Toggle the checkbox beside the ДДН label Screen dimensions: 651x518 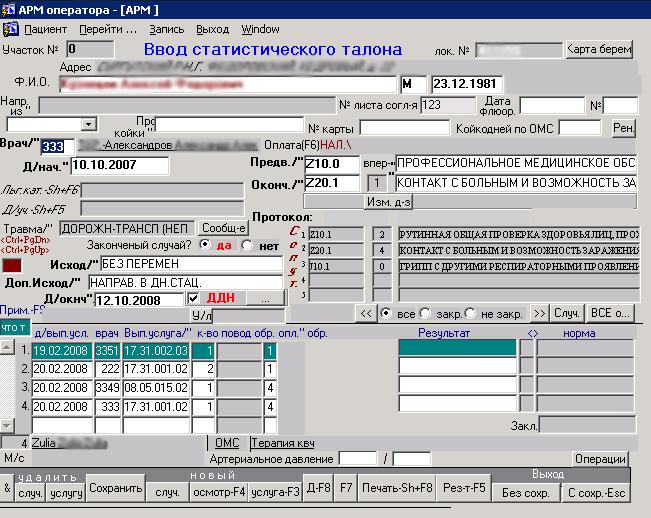(x=194, y=299)
